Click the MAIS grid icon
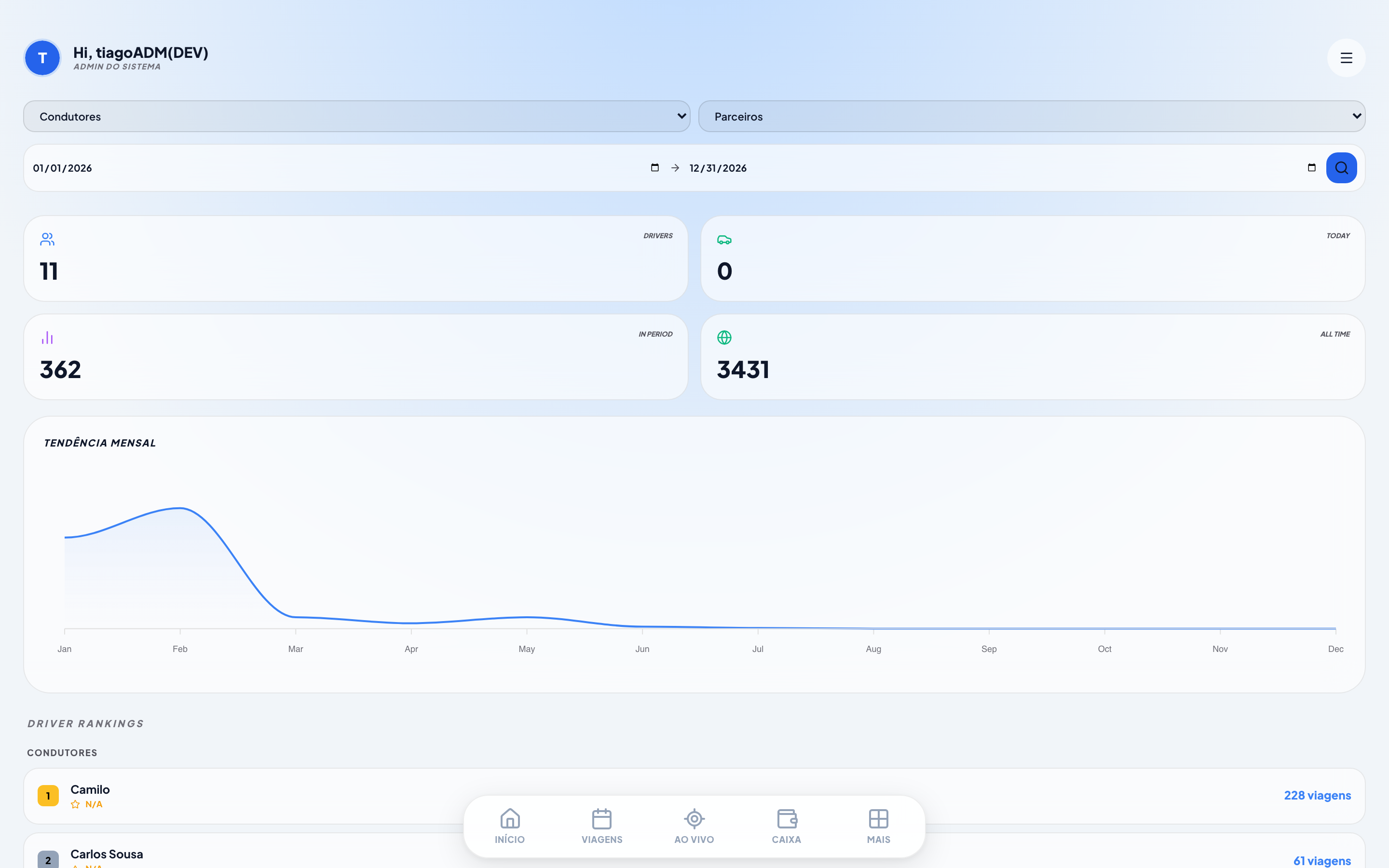Image resolution: width=1389 pixels, height=868 pixels. (x=878, y=819)
